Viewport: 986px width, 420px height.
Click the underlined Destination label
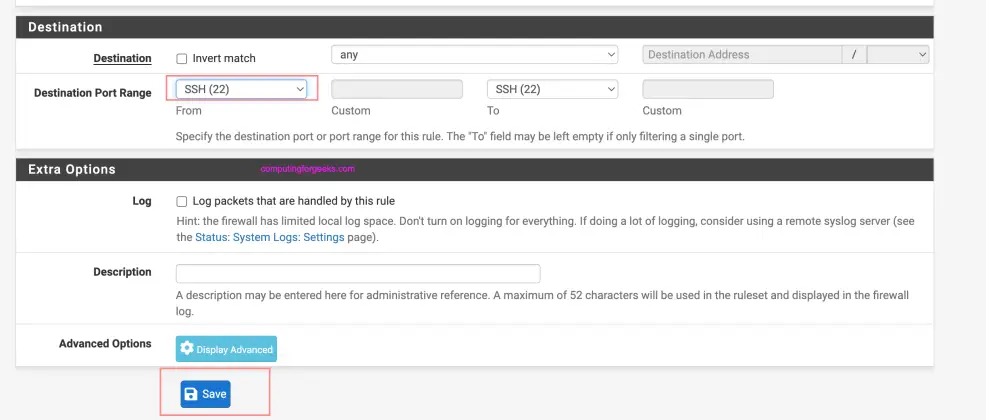[x=123, y=58]
